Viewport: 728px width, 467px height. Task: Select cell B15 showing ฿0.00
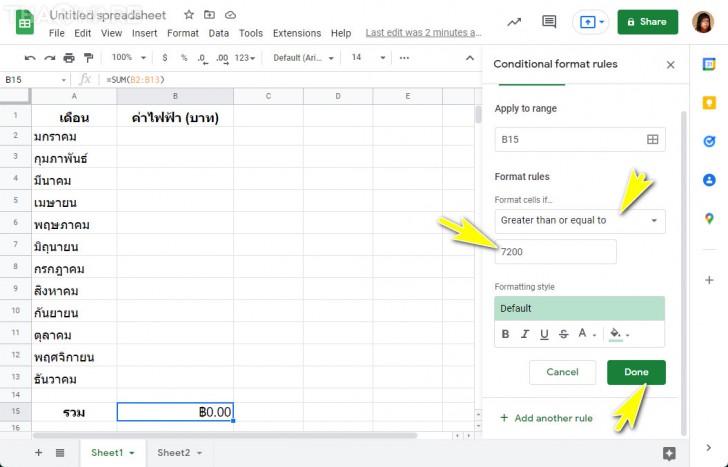pyautogui.click(x=175, y=412)
